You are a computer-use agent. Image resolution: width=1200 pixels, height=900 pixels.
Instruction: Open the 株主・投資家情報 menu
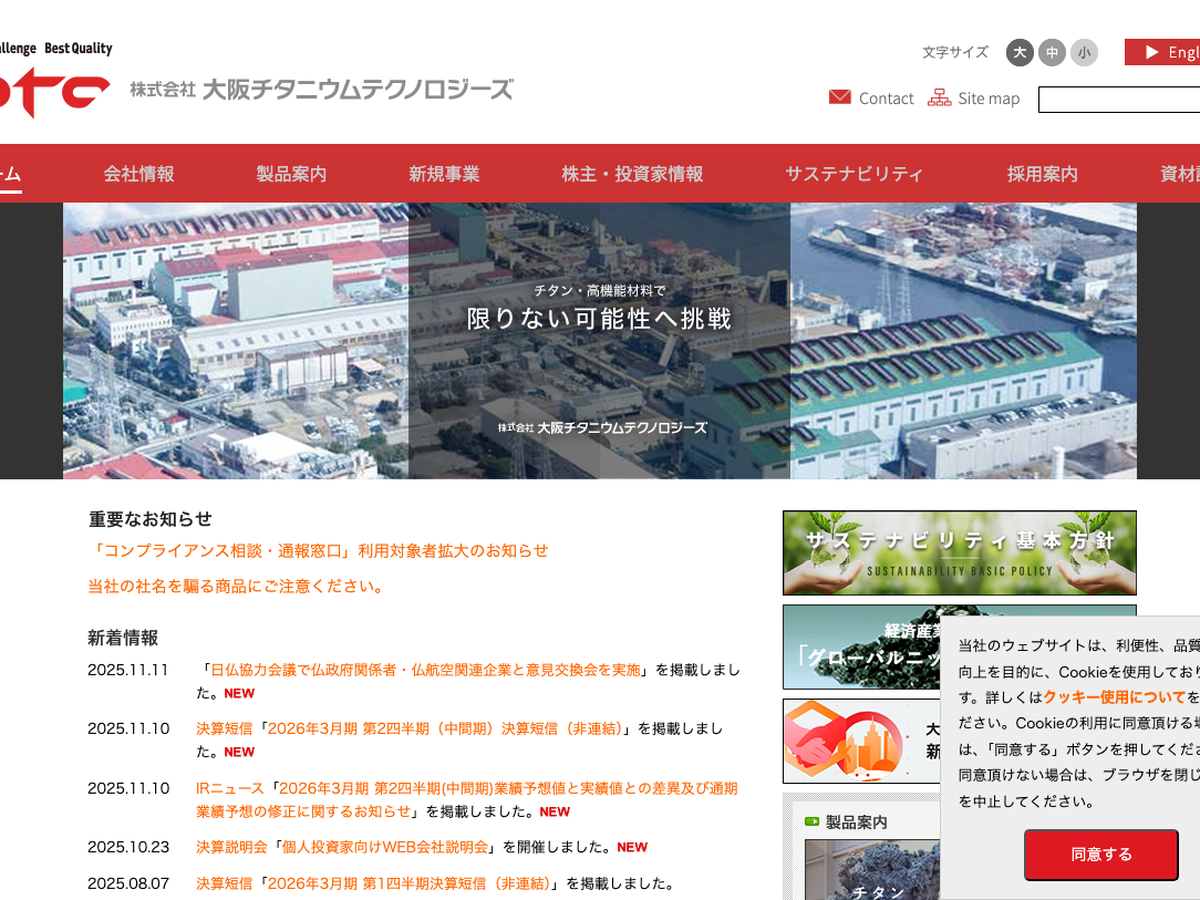point(632,174)
